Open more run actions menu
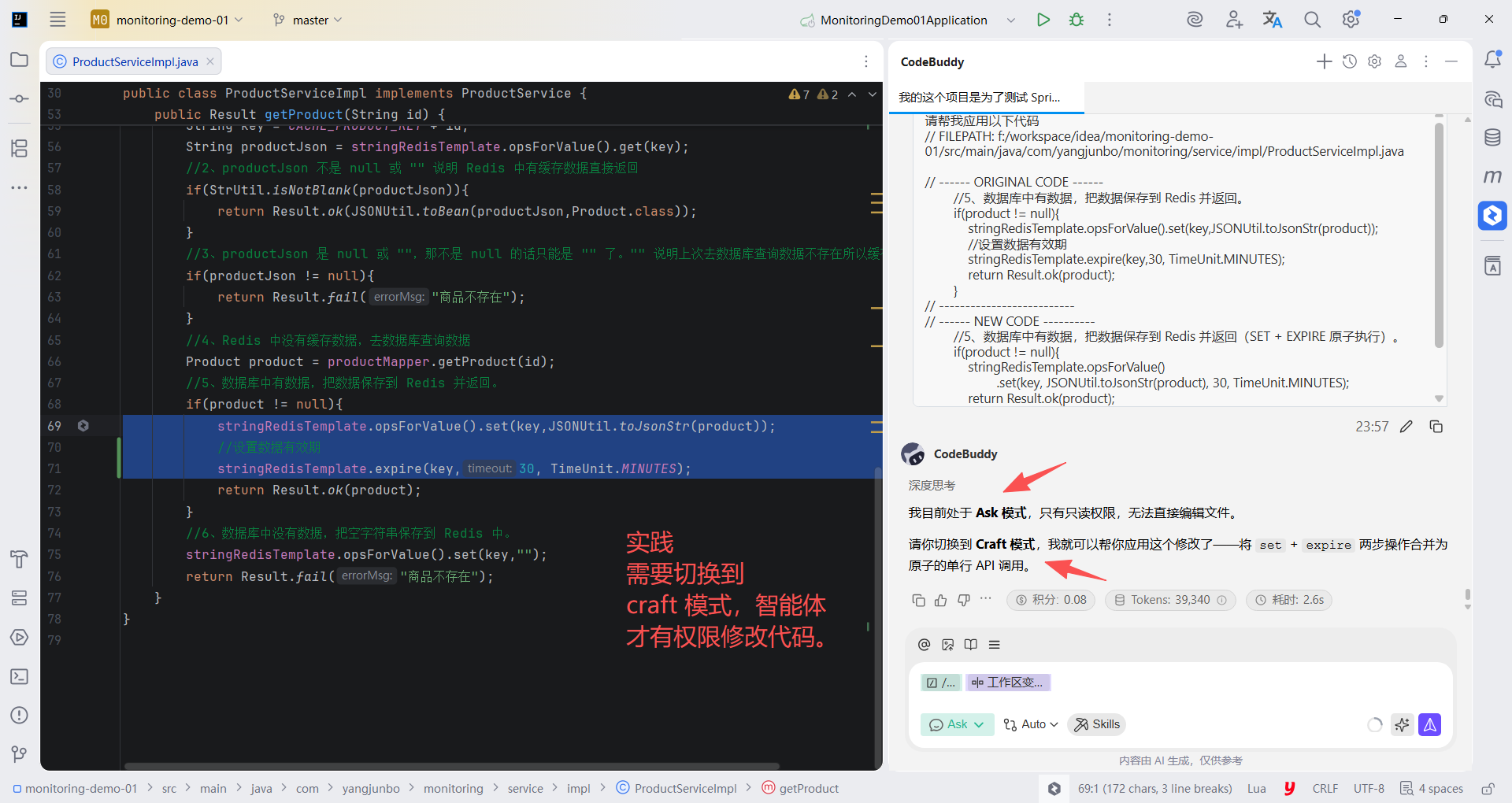Screen dimensions: 1512x803 pyautogui.click(x=1110, y=20)
